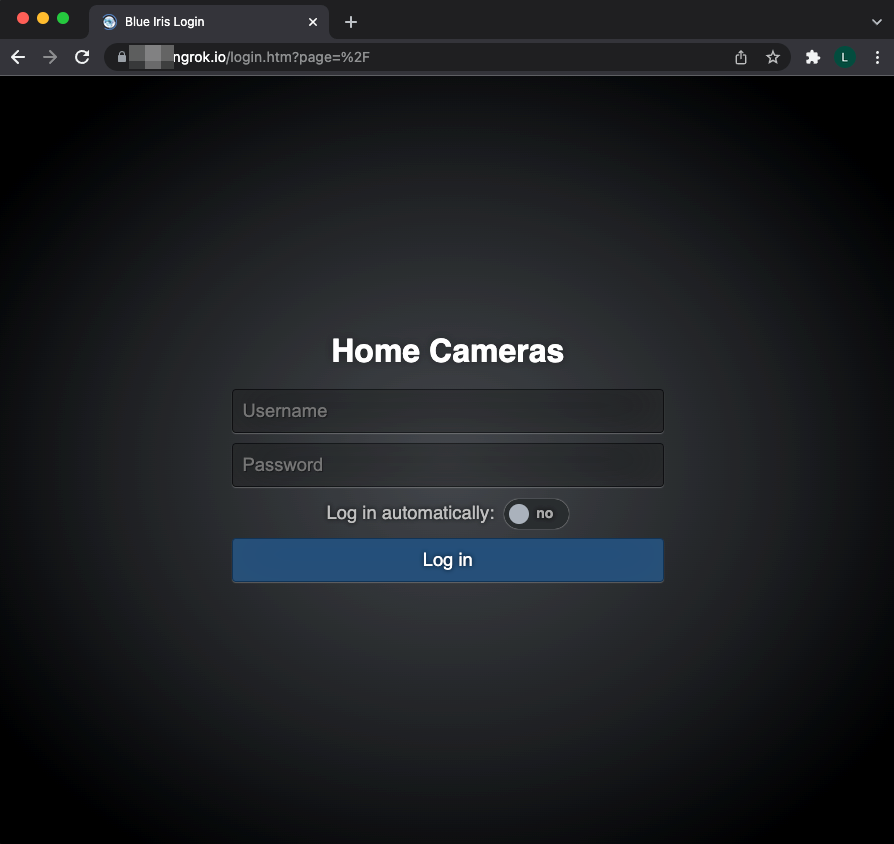The width and height of the screenshot is (894, 844).
Task: Open a new tab with plus button
Action: (x=351, y=22)
